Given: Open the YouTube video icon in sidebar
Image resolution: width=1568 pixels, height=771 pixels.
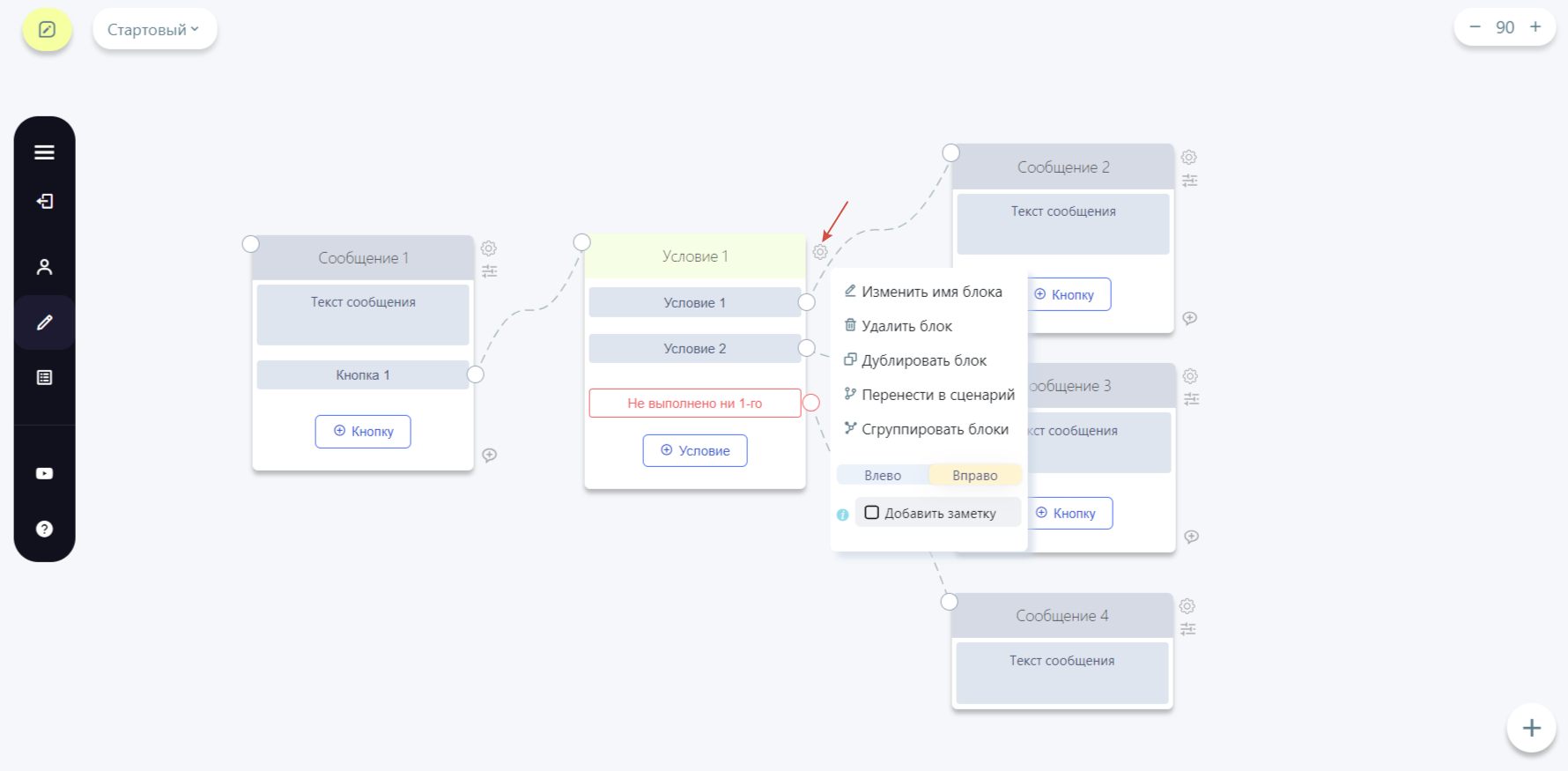Looking at the screenshot, I should click(x=44, y=473).
